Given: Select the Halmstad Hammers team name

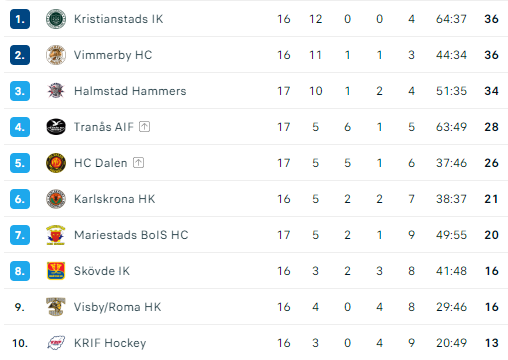Looking at the screenshot, I should tap(130, 91).
